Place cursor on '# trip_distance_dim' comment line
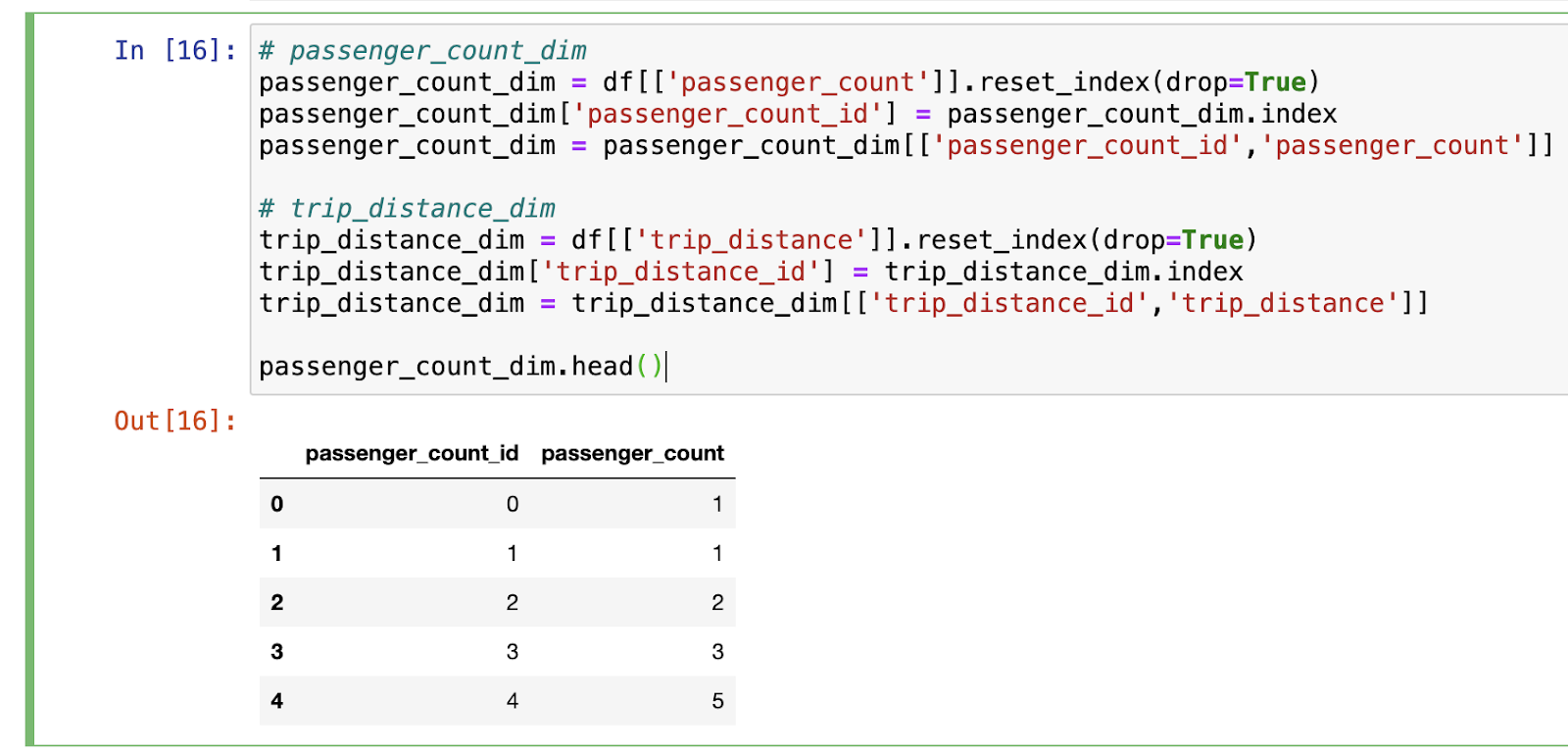Image resolution: width=1568 pixels, height=754 pixels. [407, 209]
